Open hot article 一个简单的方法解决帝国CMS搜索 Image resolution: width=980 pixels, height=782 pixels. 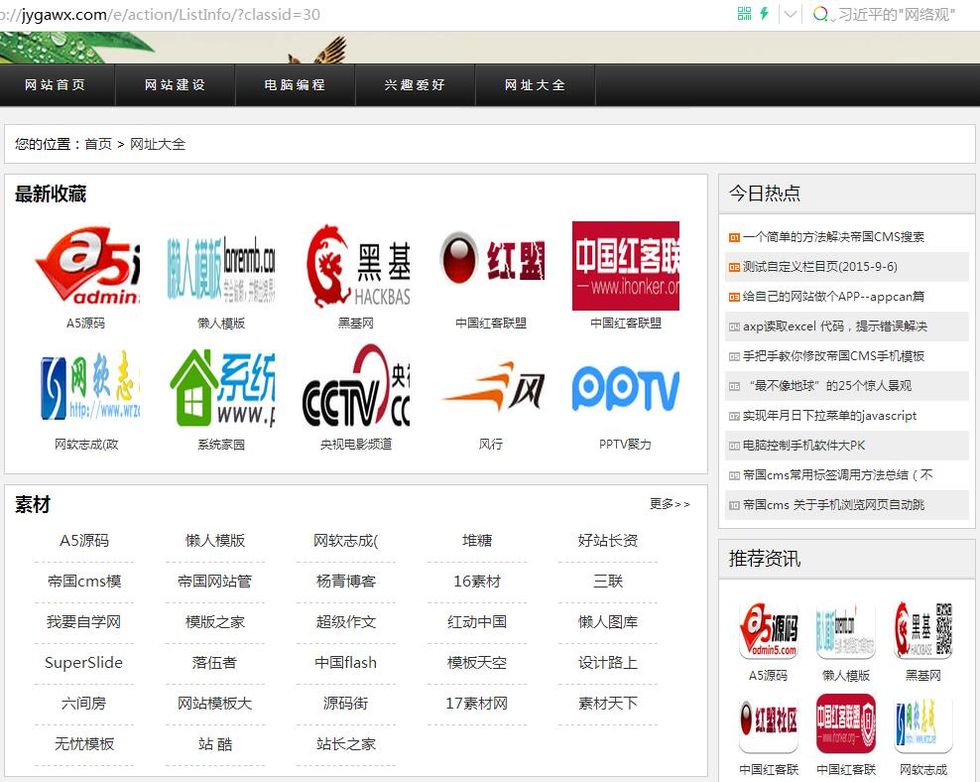coord(833,237)
